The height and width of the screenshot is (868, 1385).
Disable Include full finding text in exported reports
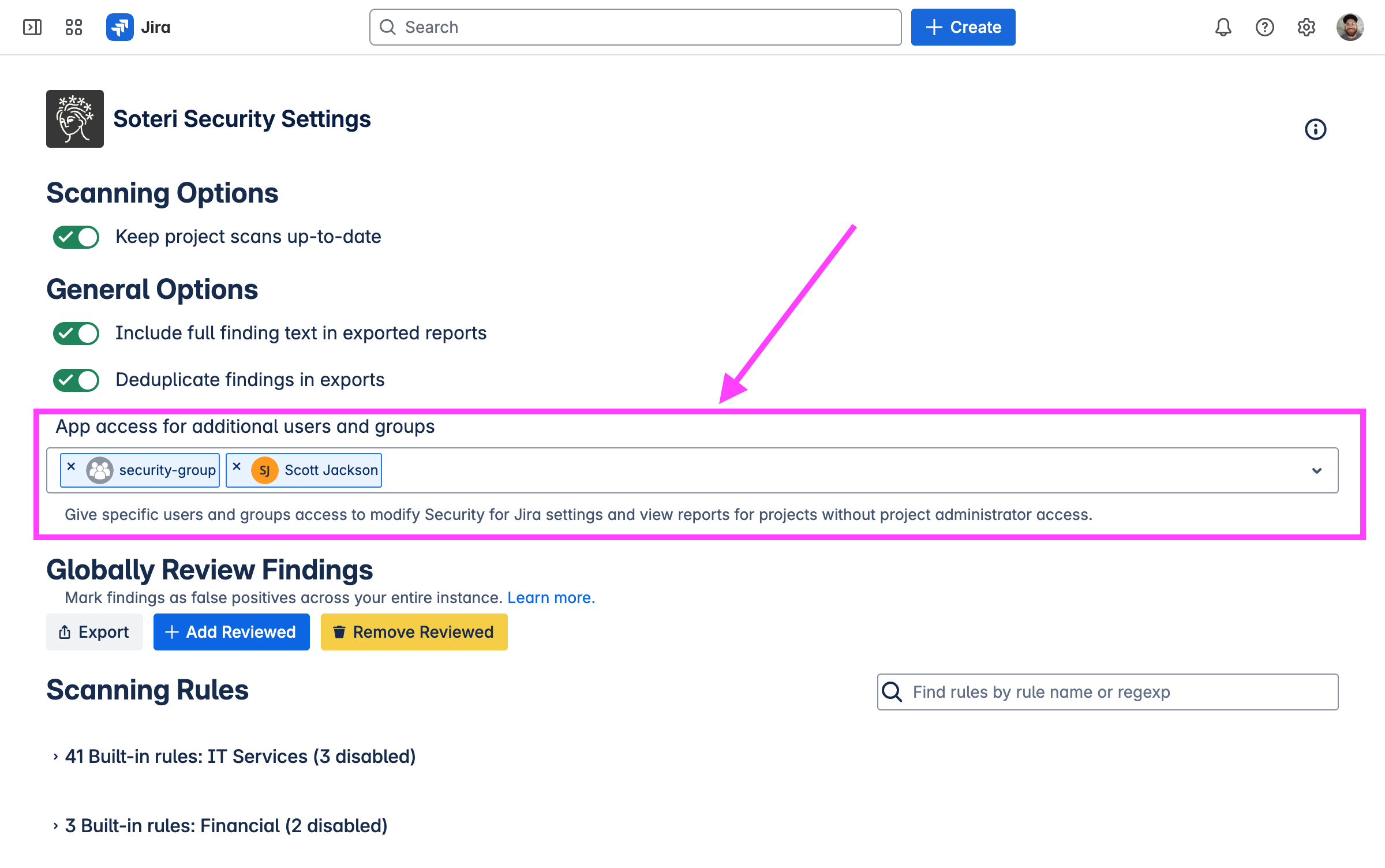click(x=76, y=334)
